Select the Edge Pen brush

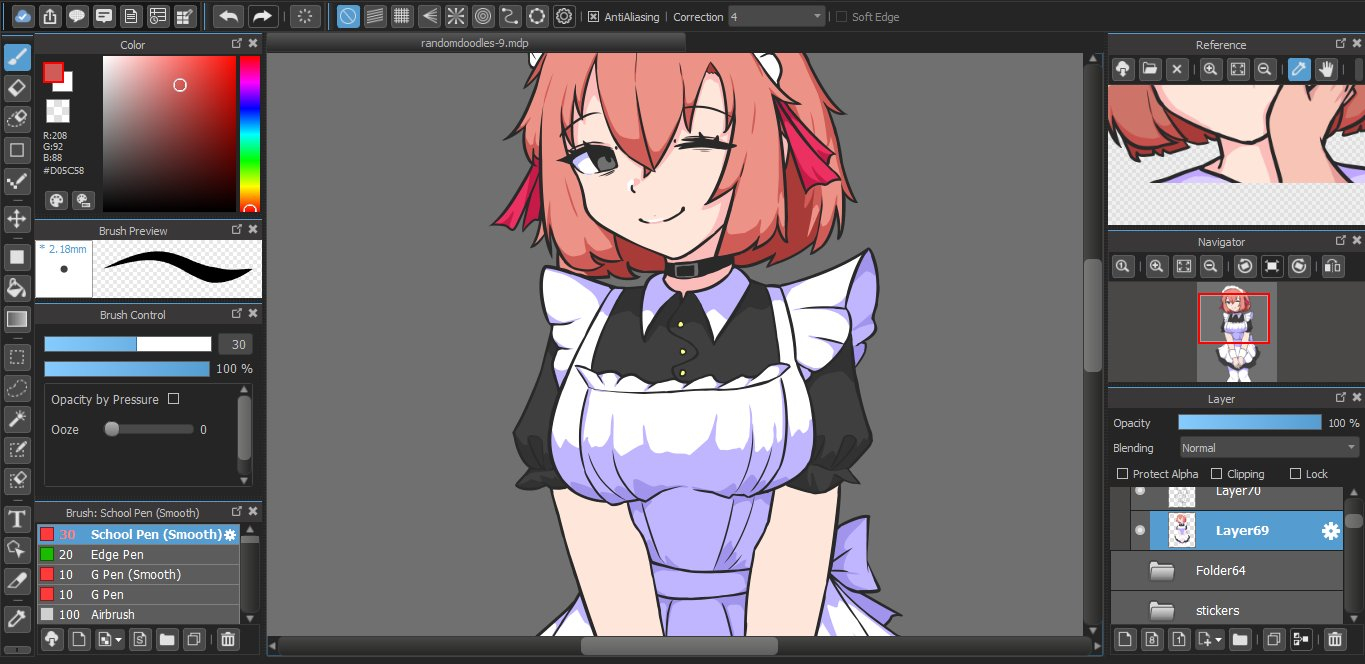pos(117,554)
